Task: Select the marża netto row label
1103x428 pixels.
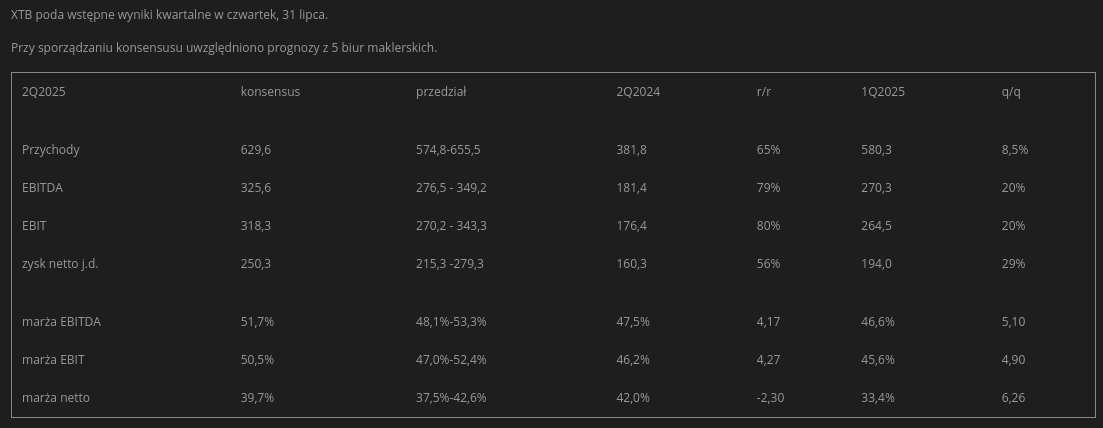Action: [x=56, y=398]
